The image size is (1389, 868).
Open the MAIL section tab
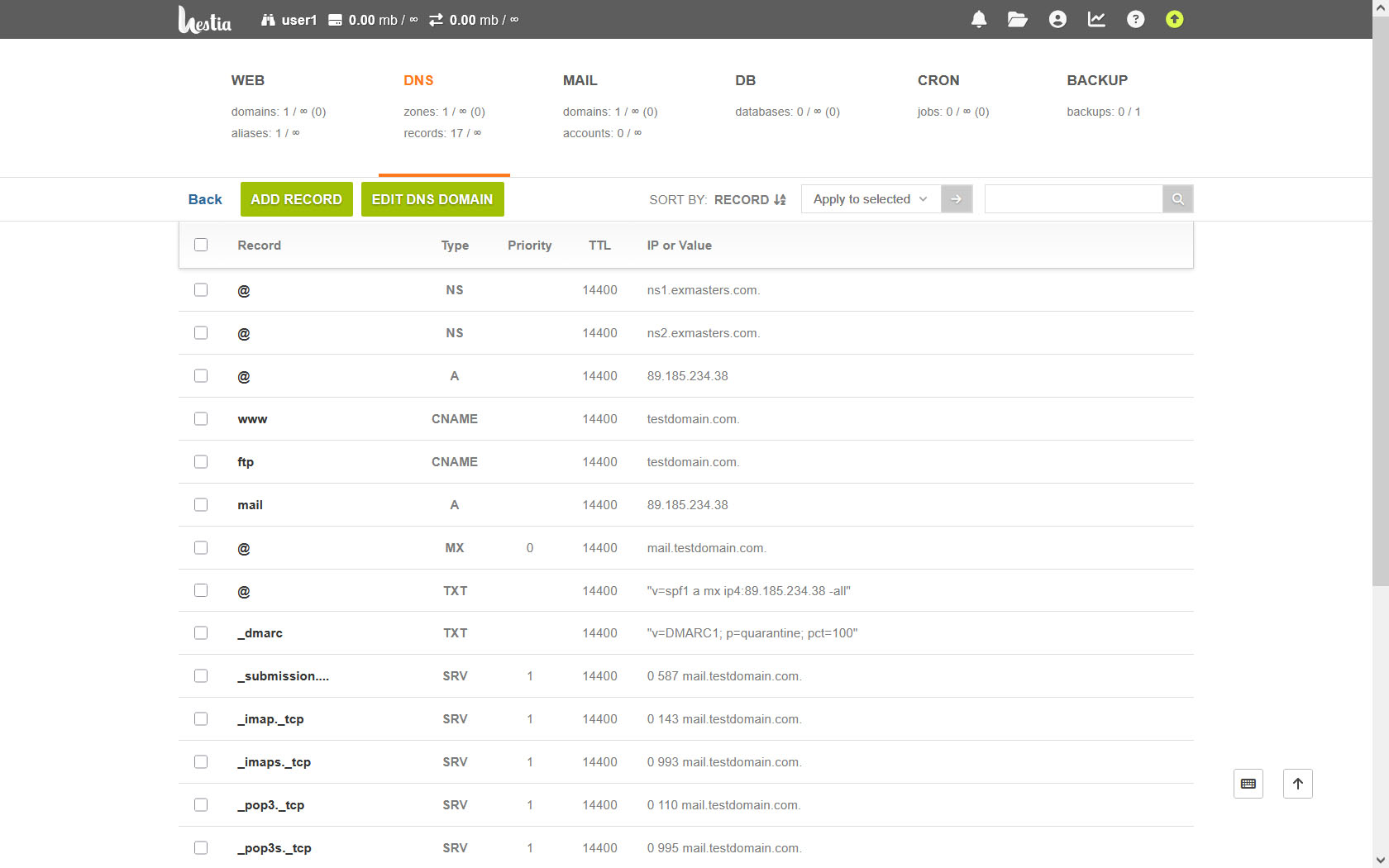(x=580, y=80)
